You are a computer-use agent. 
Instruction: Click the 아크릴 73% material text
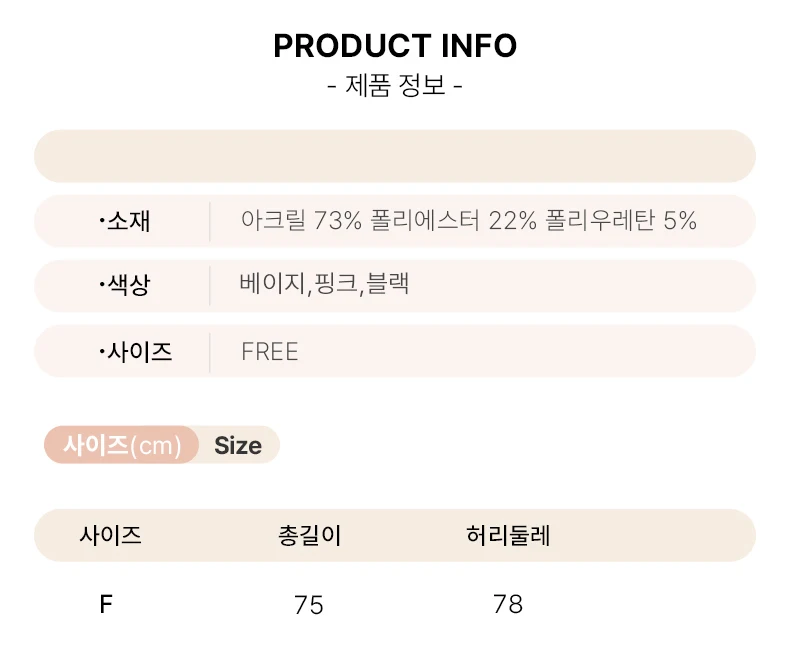pos(301,221)
